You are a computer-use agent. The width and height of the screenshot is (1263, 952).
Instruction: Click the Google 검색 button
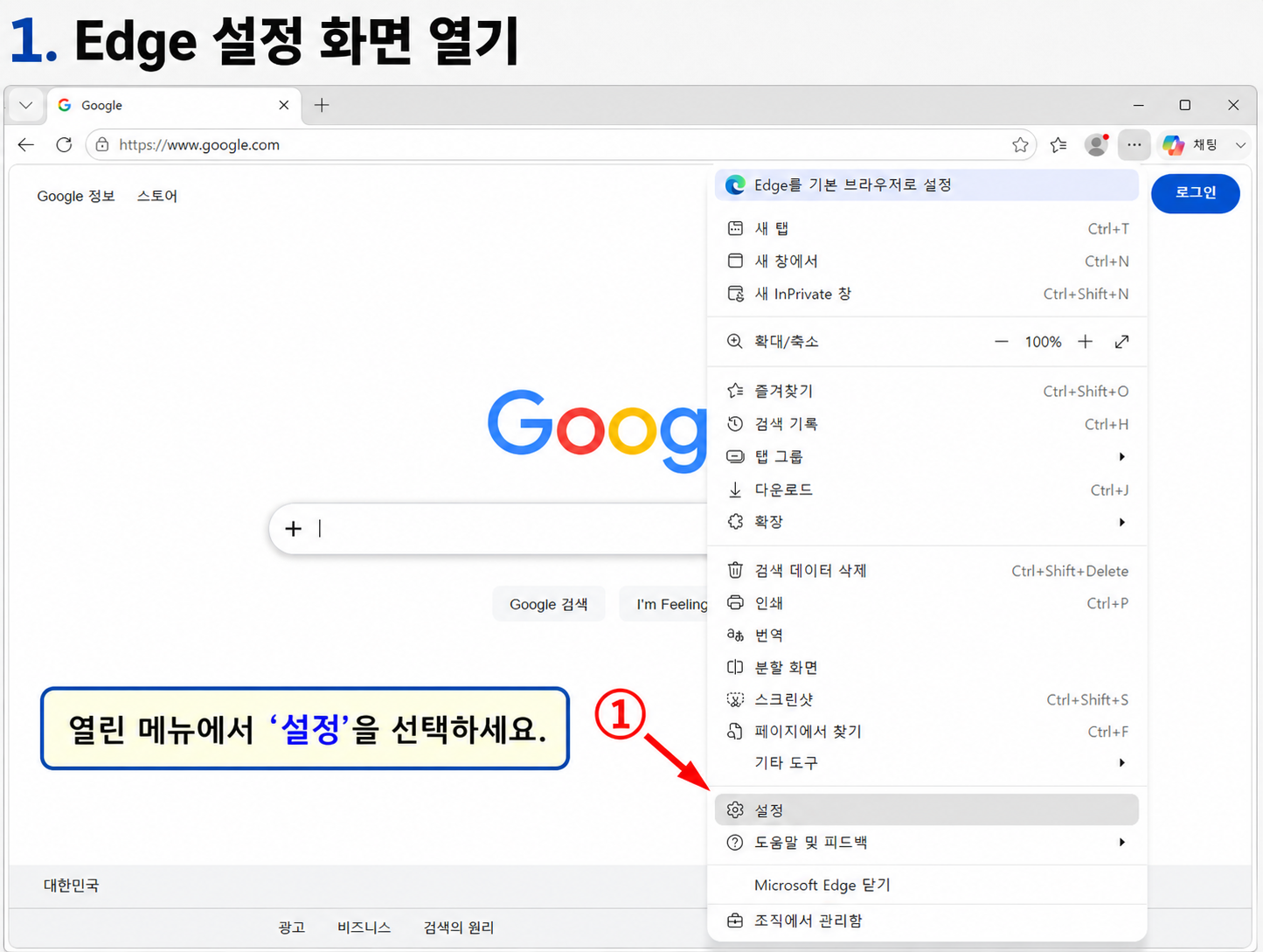[549, 604]
